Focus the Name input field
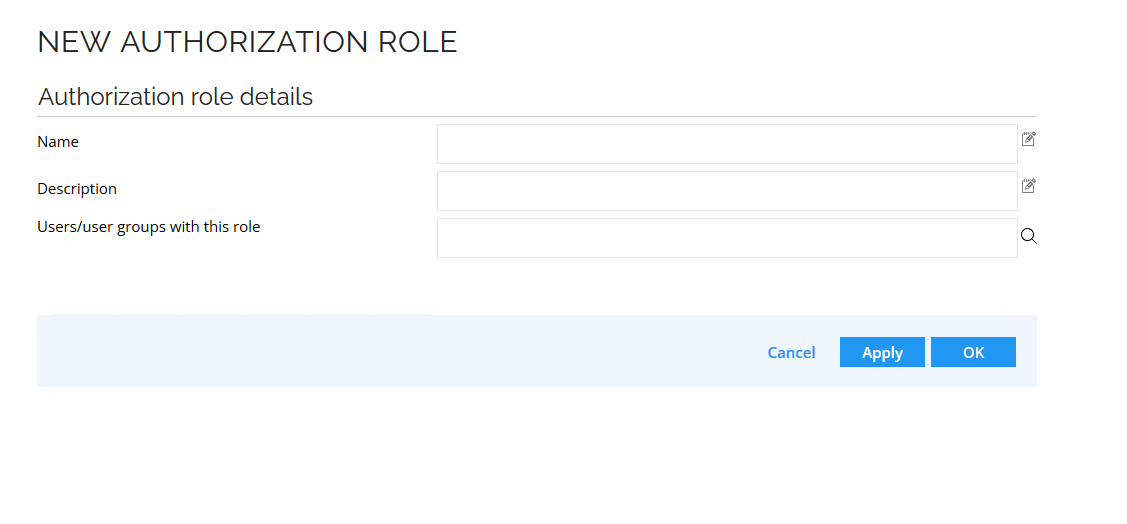Image resolution: width=1127 pixels, height=524 pixels. (x=727, y=144)
